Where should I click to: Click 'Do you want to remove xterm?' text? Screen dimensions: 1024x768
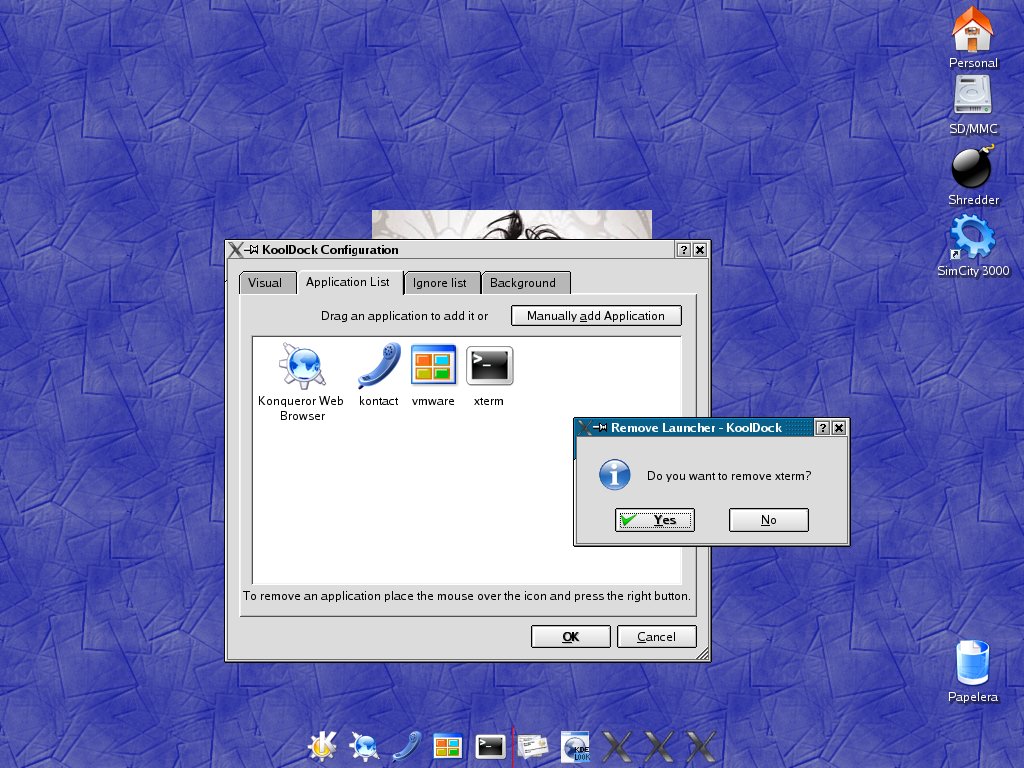729,476
